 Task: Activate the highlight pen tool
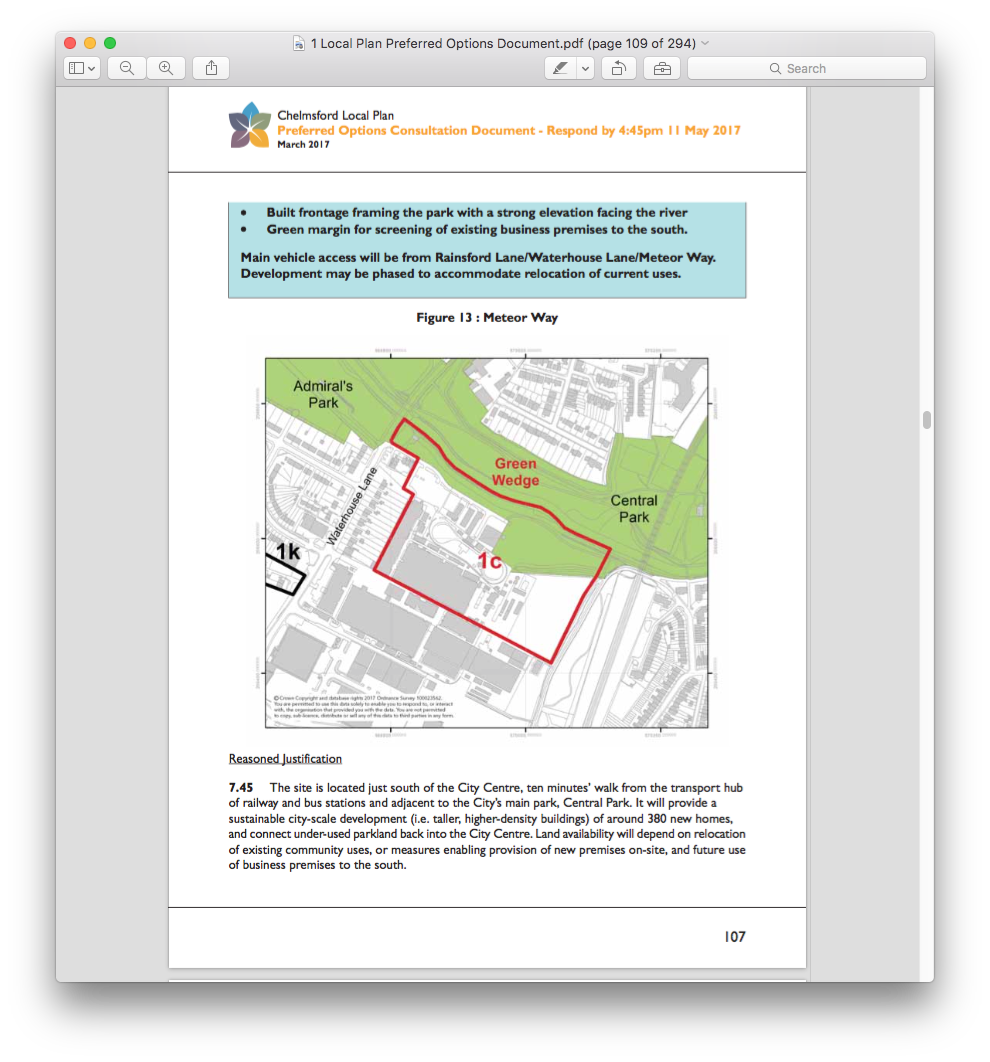(561, 68)
